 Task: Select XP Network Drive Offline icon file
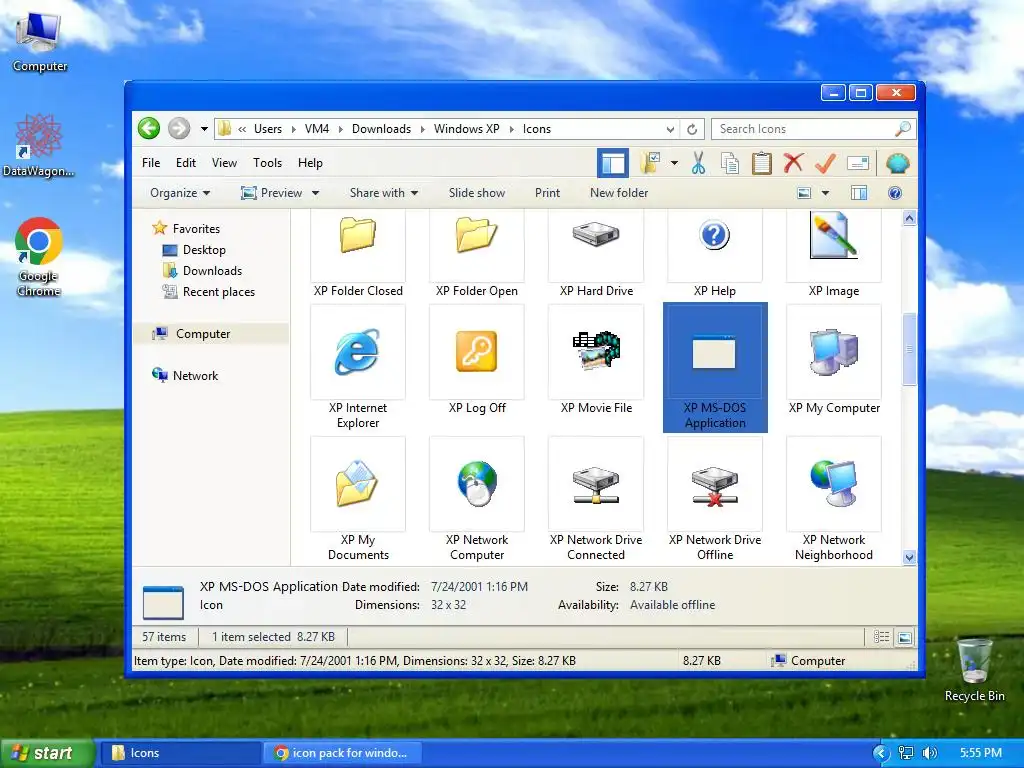pos(714,500)
